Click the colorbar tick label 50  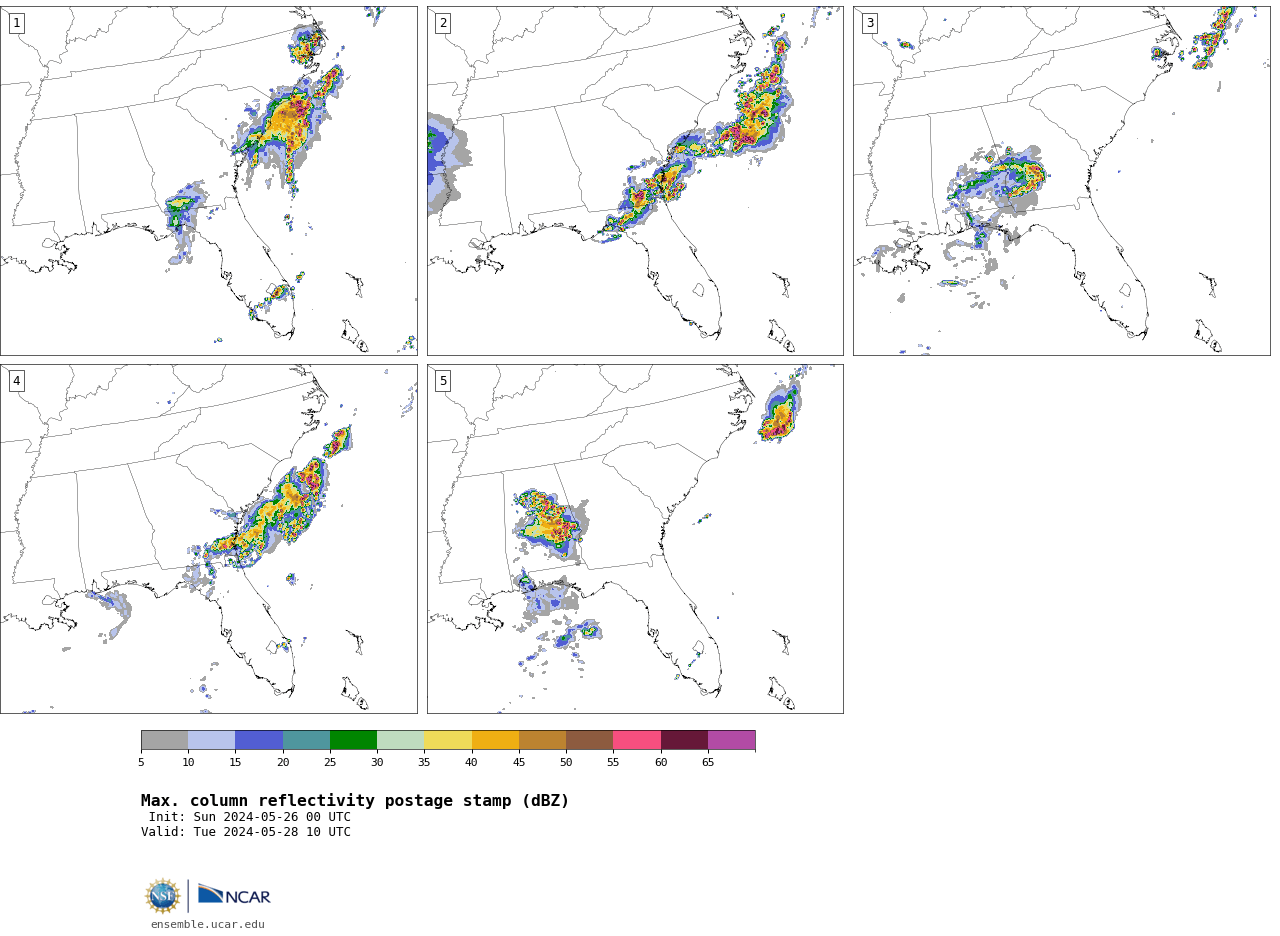(566, 763)
